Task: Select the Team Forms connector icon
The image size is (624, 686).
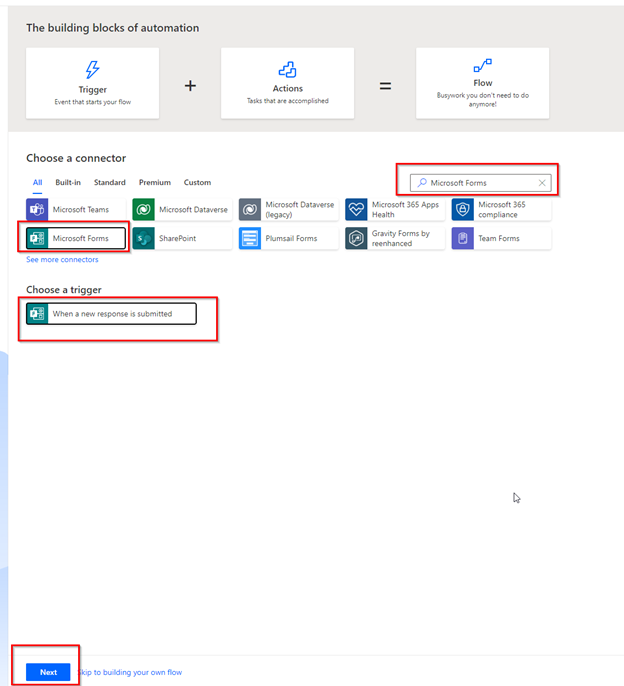Action: tap(463, 238)
